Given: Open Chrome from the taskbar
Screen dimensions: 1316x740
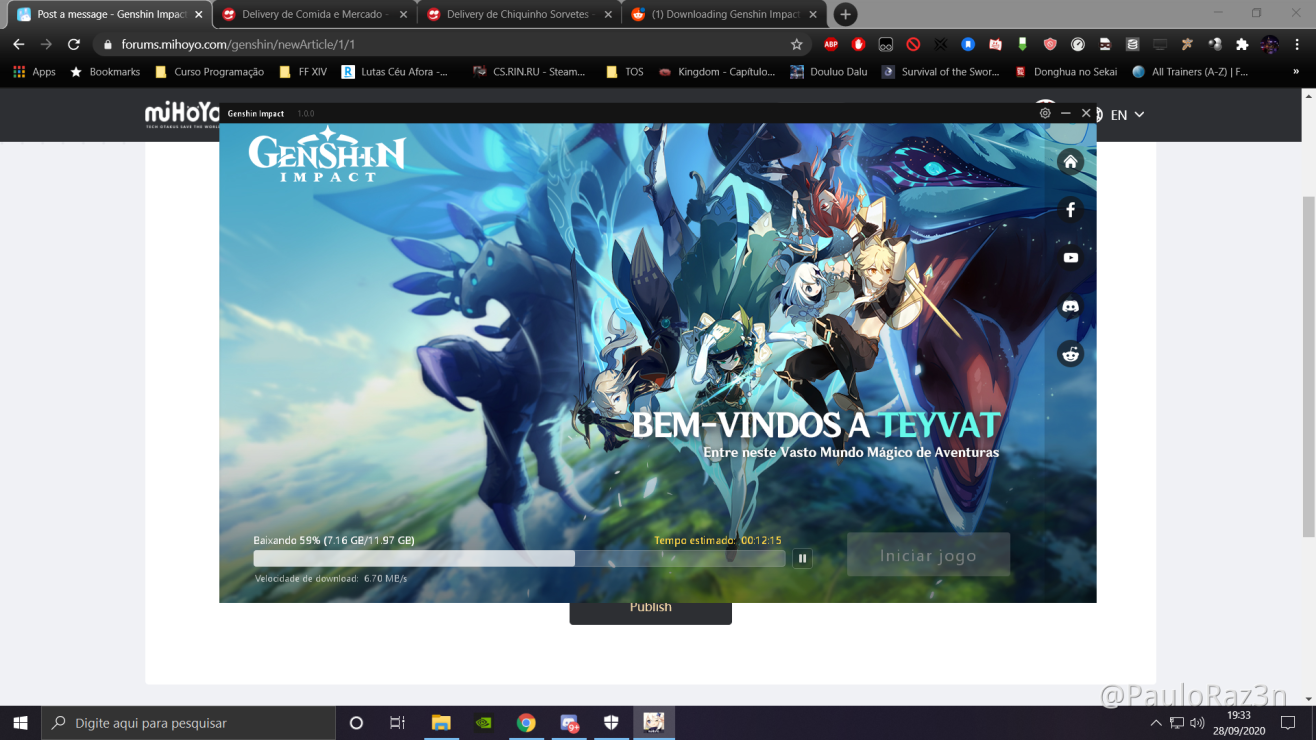Looking at the screenshot, I should coord(526,722).
